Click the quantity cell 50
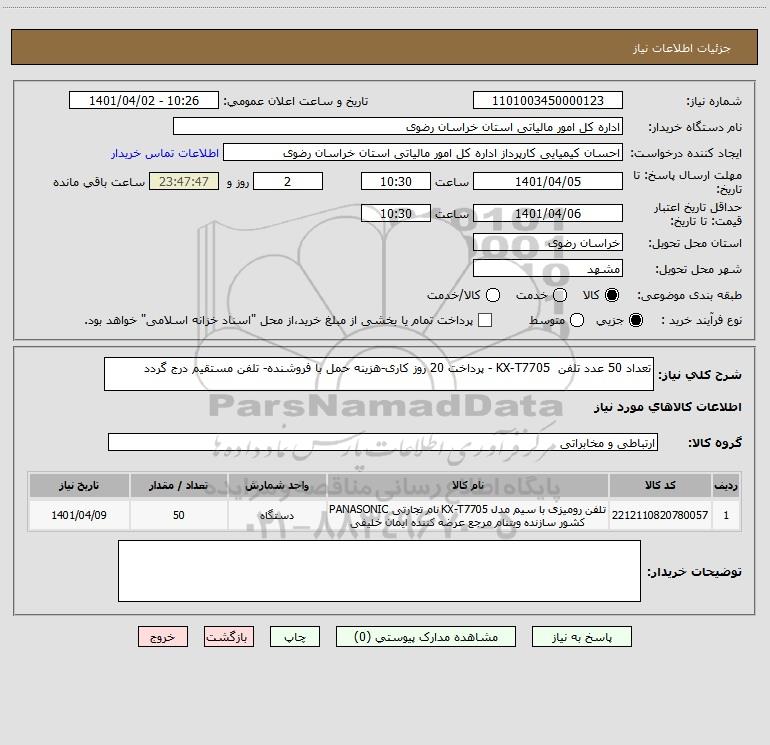The image size is (770, 745). point(179,515)
